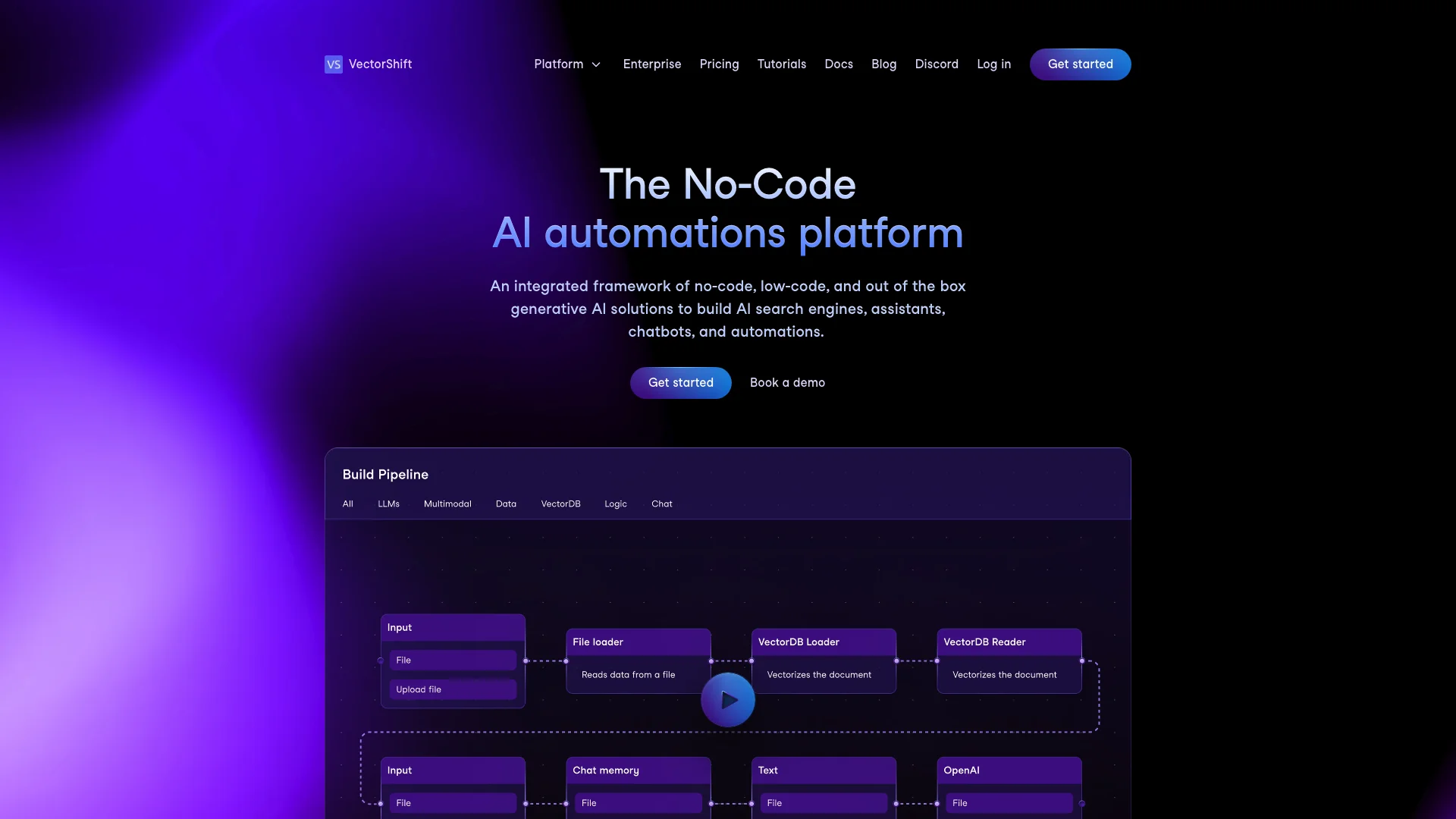Image resolution: width=1456 pixels, height=819 pixels.
Task: Click the Book a demo link
Action: pos(787,382)
